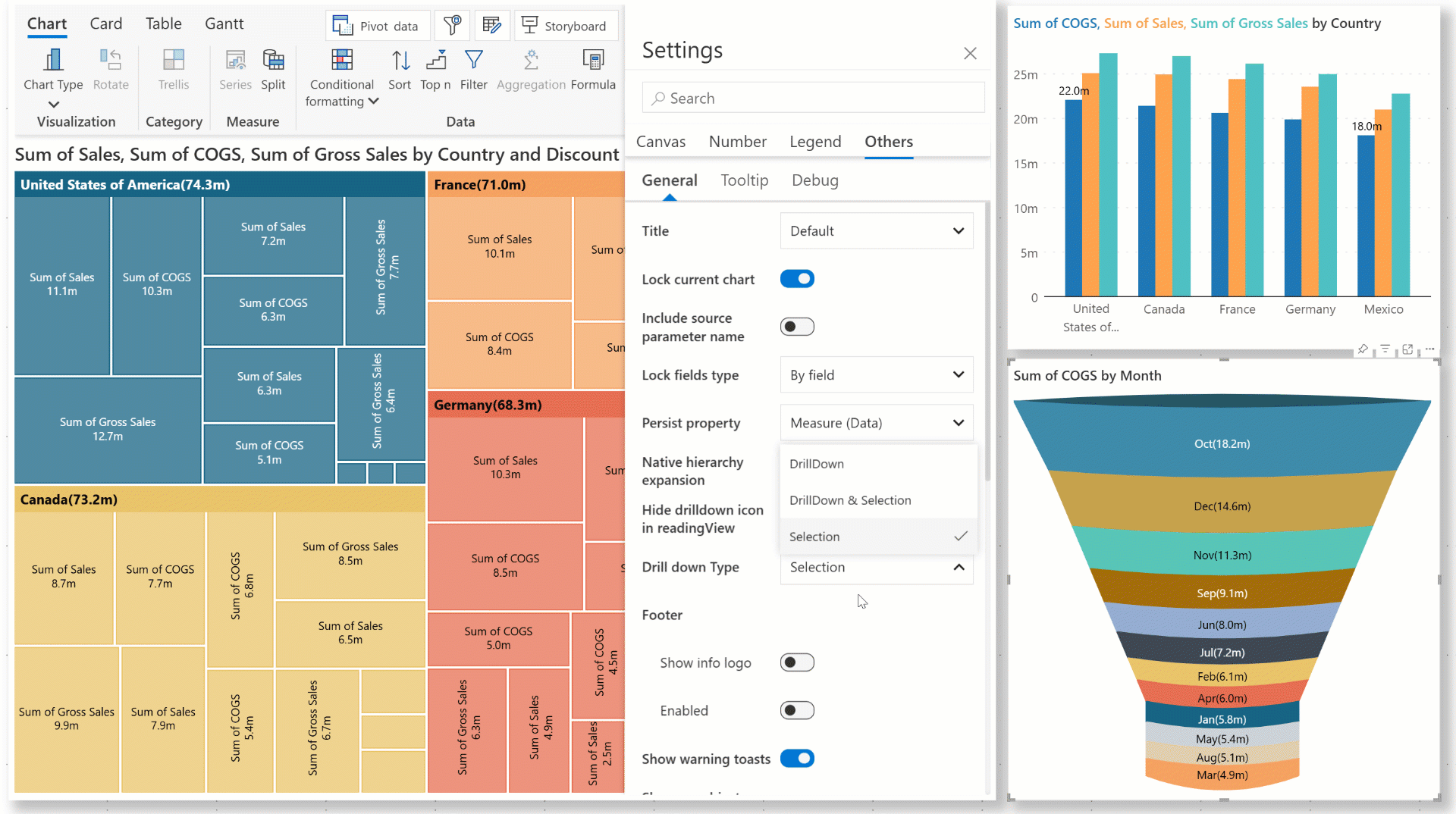1456x814 pixels.
Task: Click the Conditional formatting icon
Action: coord(342,60)
